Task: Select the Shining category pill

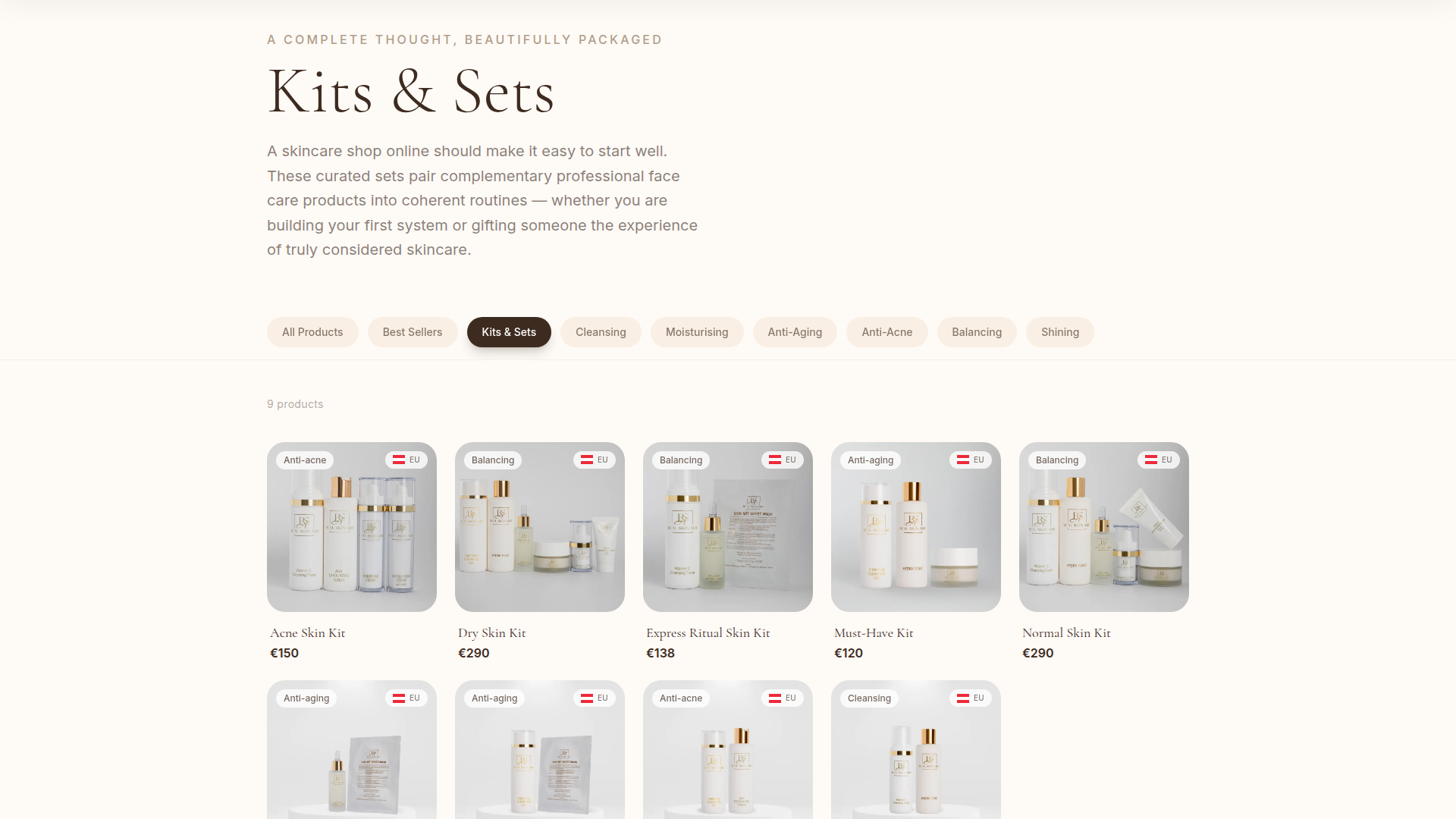Action: click(1060, 332)
